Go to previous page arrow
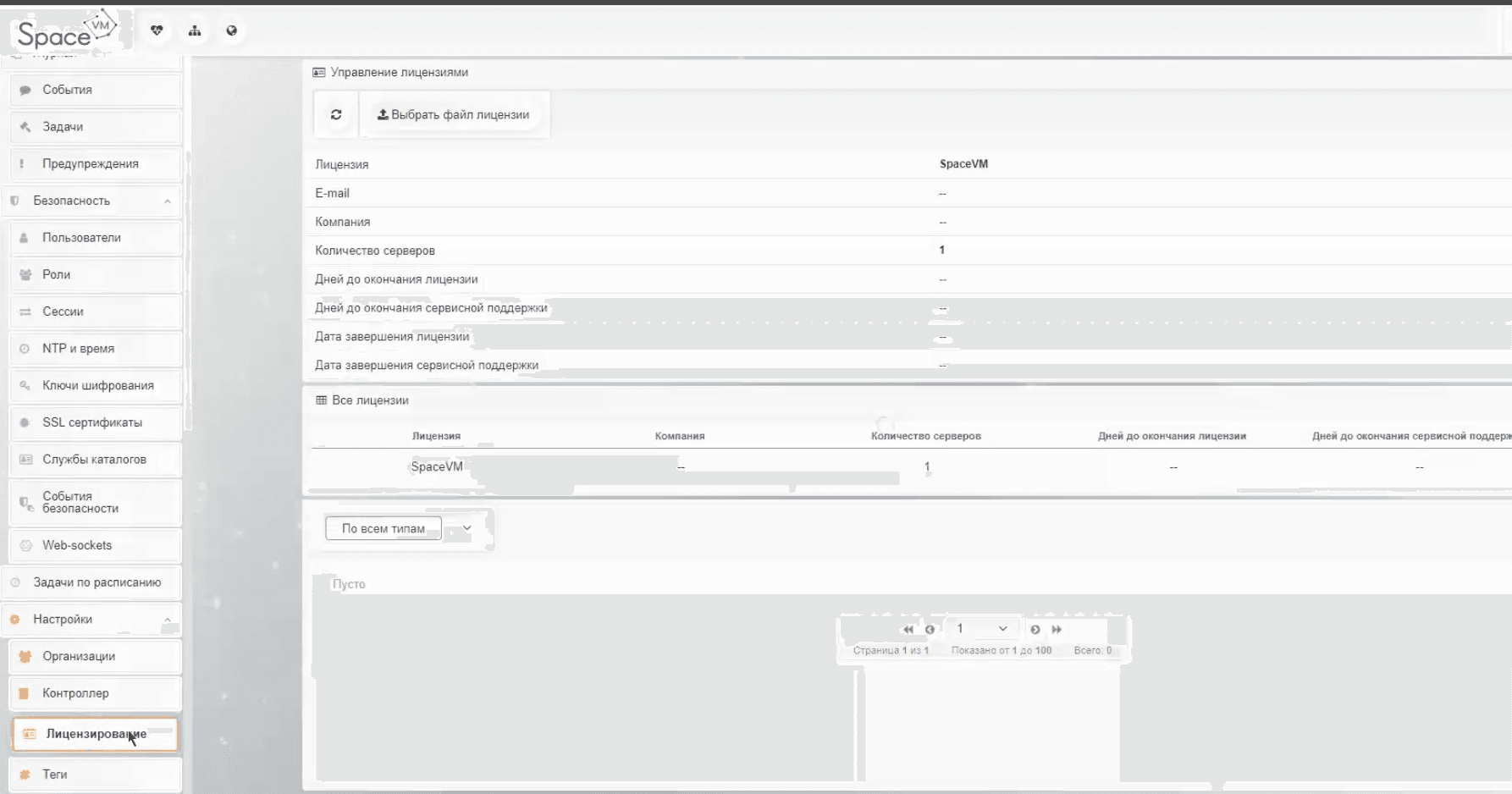This screenshot has width=1512, height=794. 930,629
